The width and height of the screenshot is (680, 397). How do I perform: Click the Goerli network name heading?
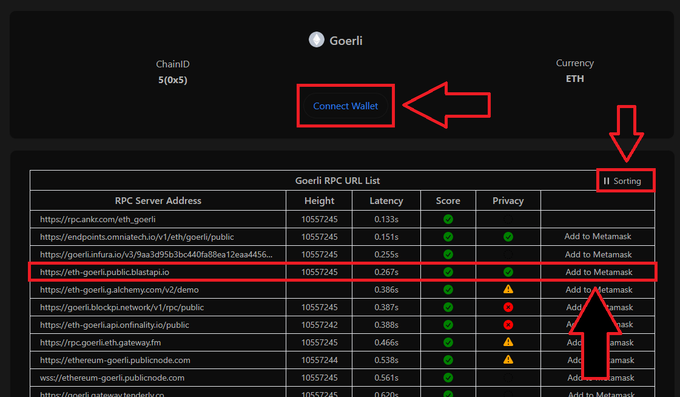coord(346,41)
